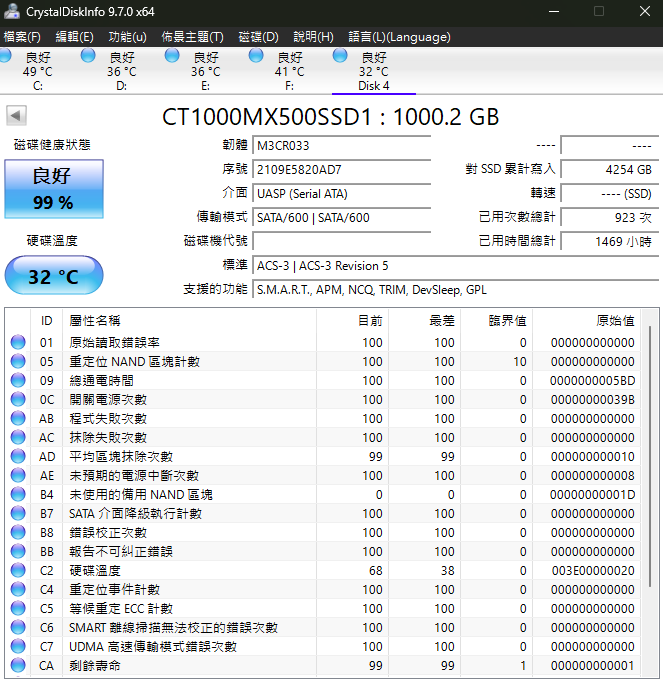This screenshot has width=663, height=682.
Task: Click the blue status orb for drive F:
Action: [256, 56]
